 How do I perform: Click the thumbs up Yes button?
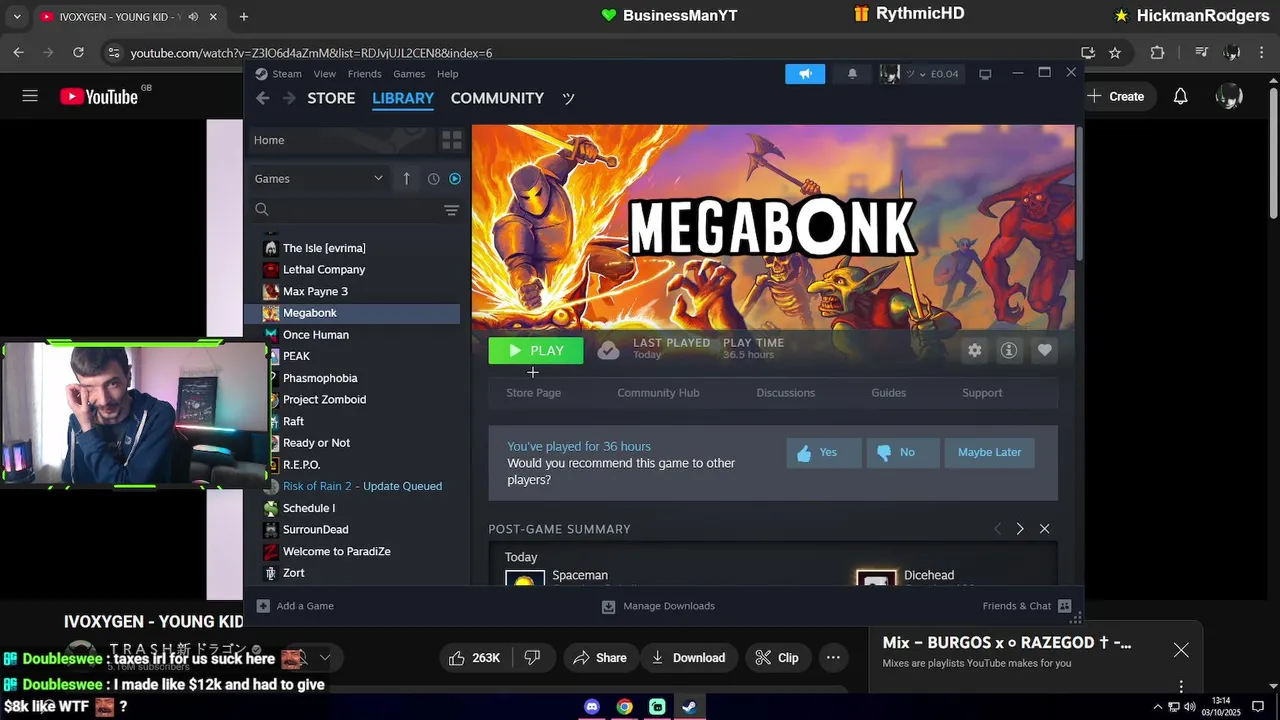coord(823,453)
